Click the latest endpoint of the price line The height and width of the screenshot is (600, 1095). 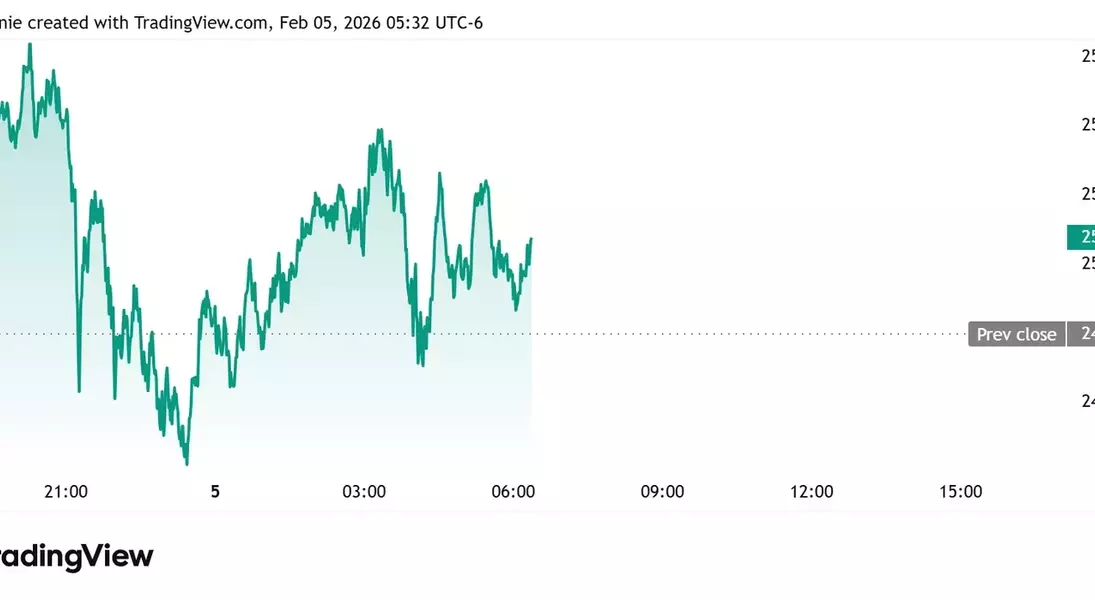tap(531, 239)
